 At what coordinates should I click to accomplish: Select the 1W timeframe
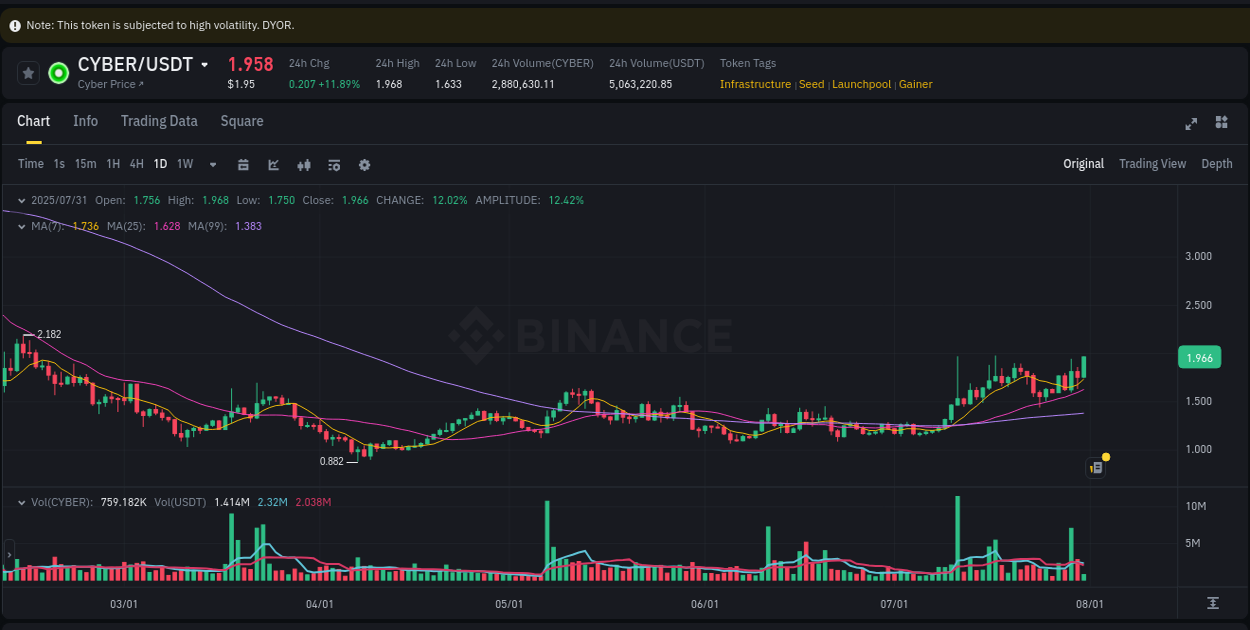click(x=184, y=164)
